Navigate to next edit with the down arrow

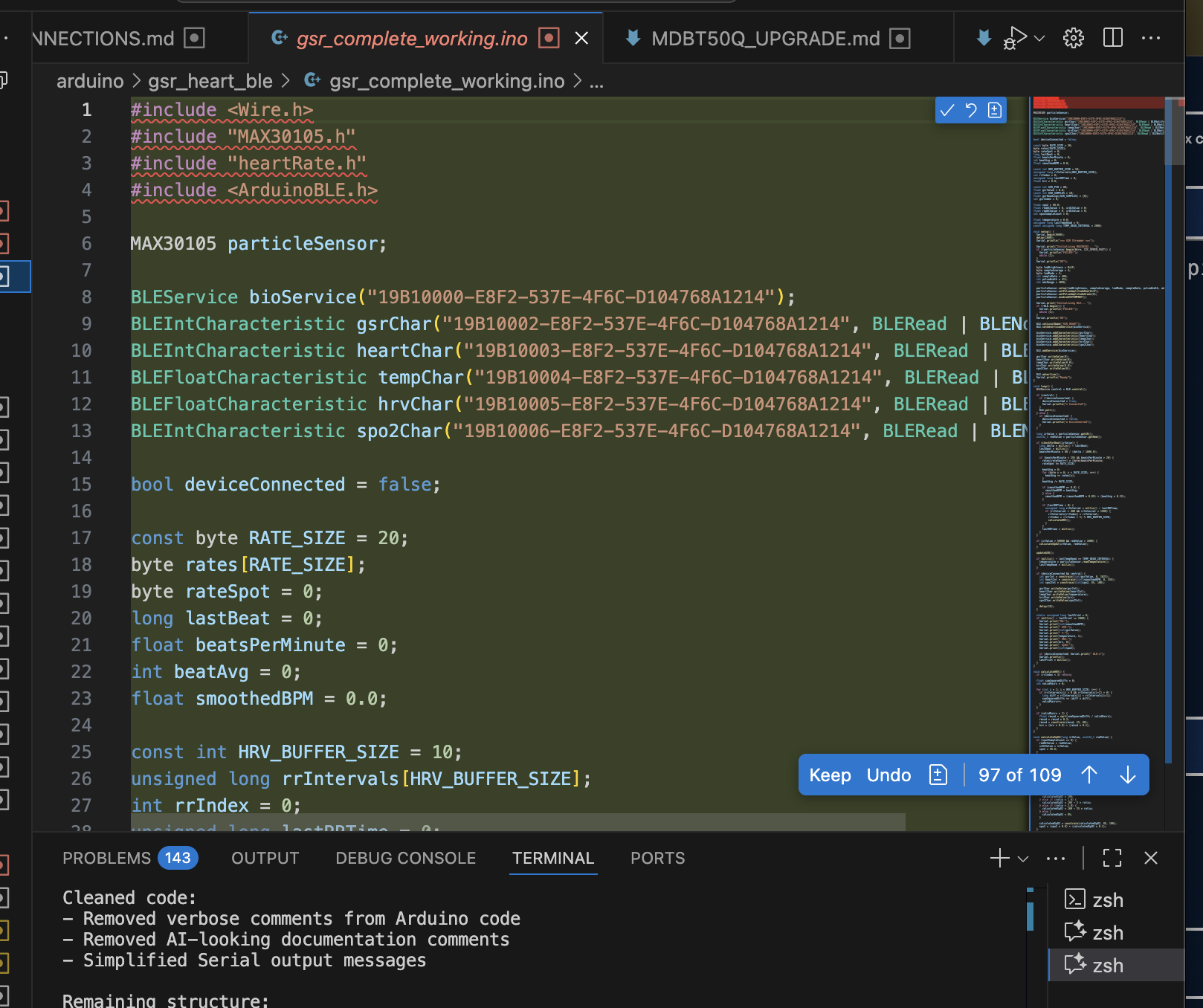[1127, 775]
